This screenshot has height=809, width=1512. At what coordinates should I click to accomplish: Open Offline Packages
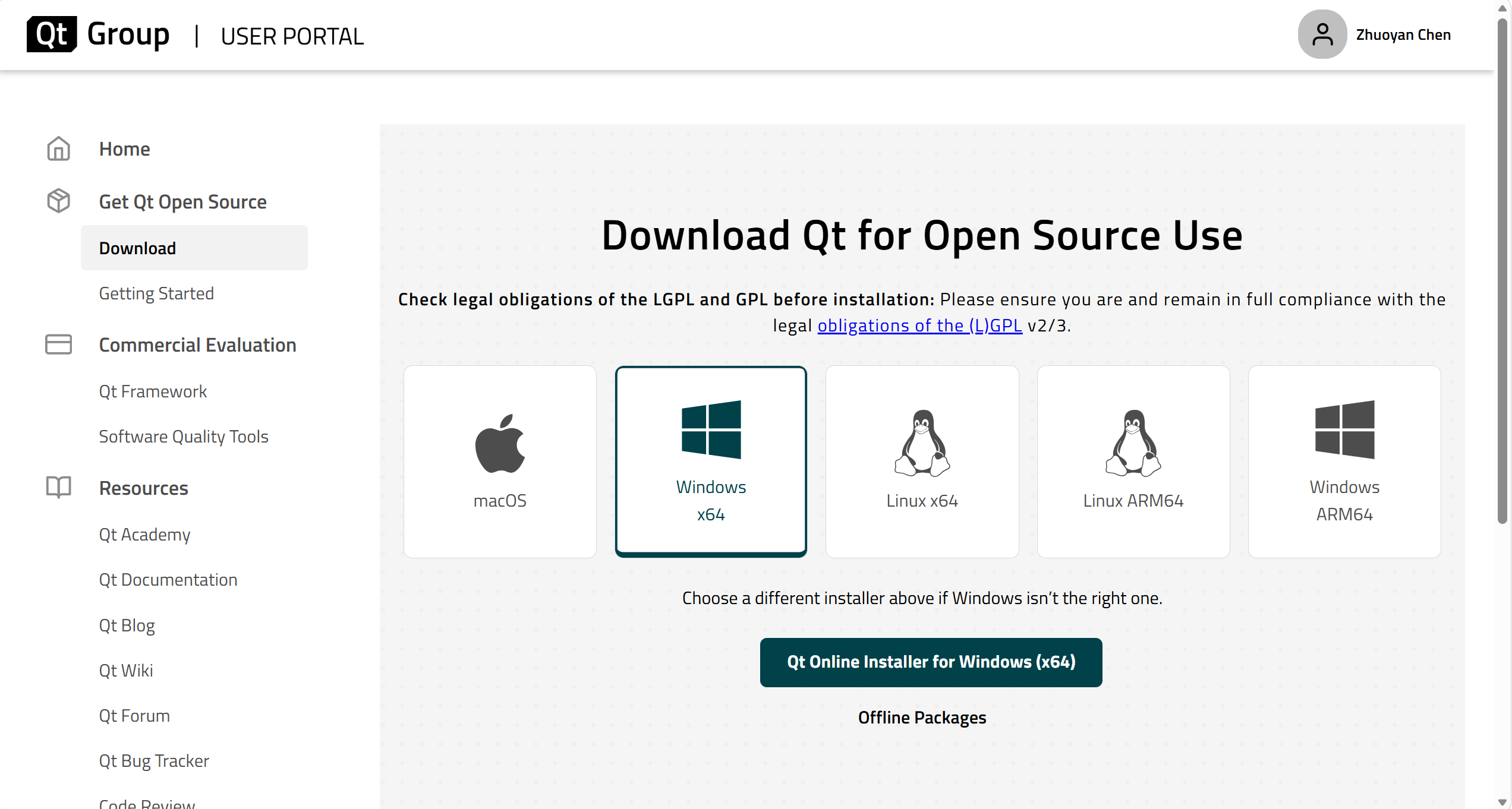coord(922,718)
